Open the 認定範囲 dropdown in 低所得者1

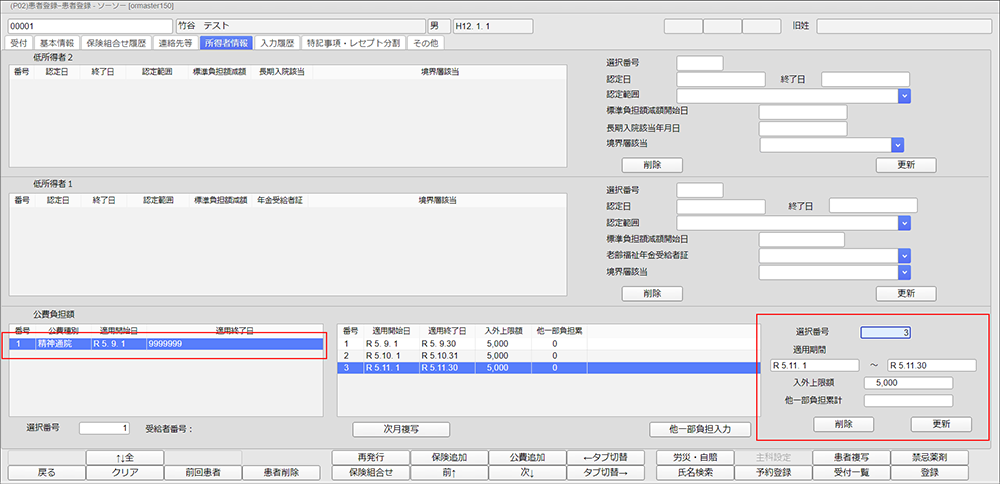903,223
